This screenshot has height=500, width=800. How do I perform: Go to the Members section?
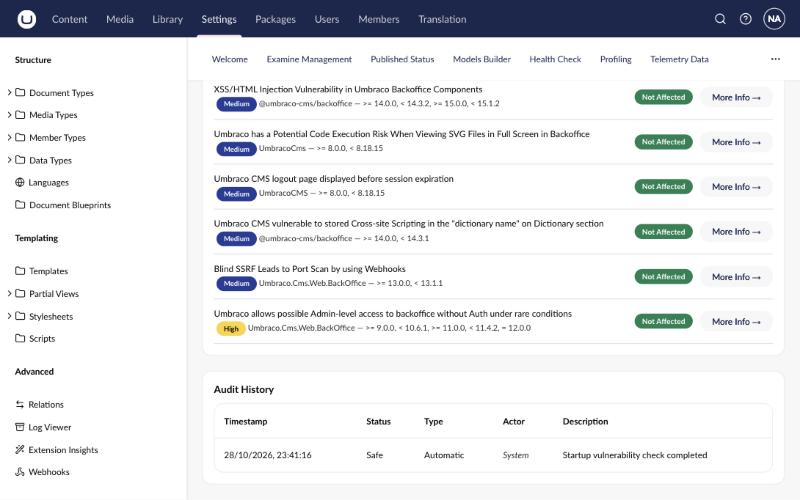click(x=379, y=19)
